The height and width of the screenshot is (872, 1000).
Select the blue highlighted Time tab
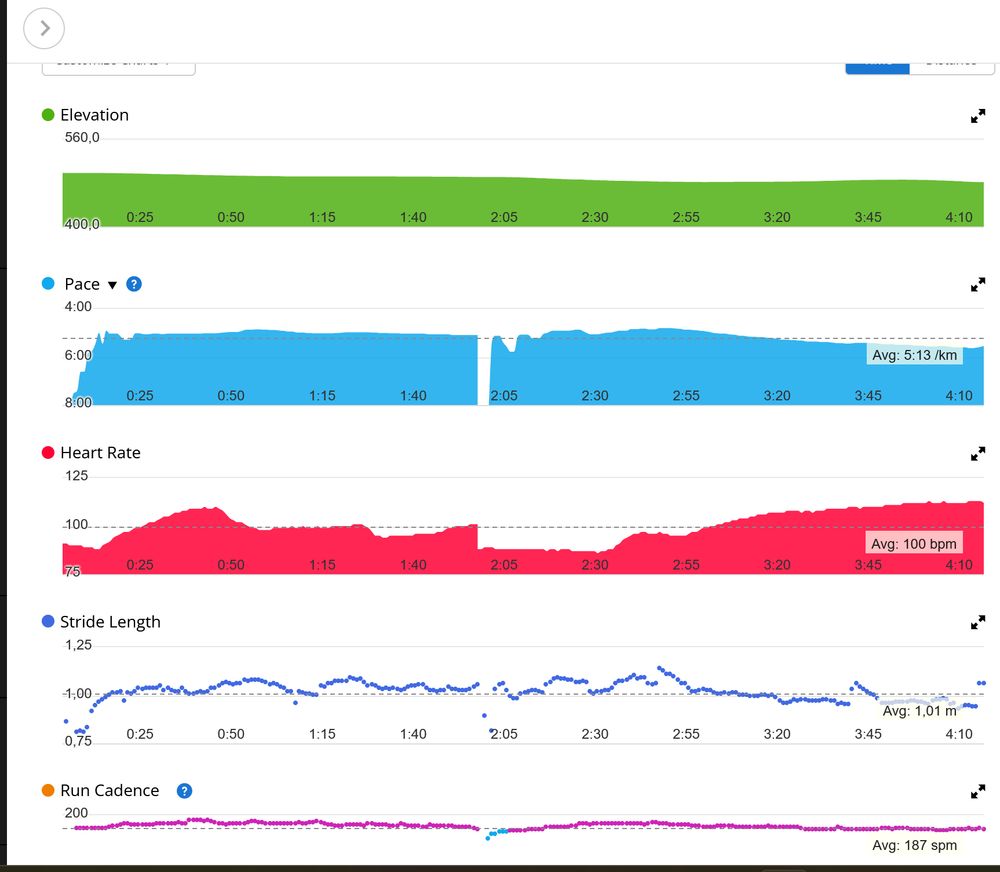tap(878, 68)
